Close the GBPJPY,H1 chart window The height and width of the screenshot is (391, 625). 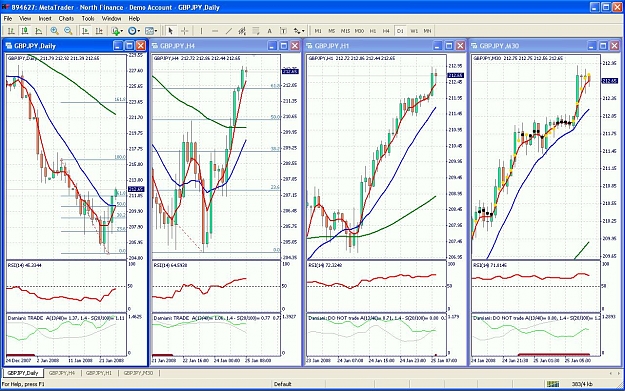click(x=460, y=46)
